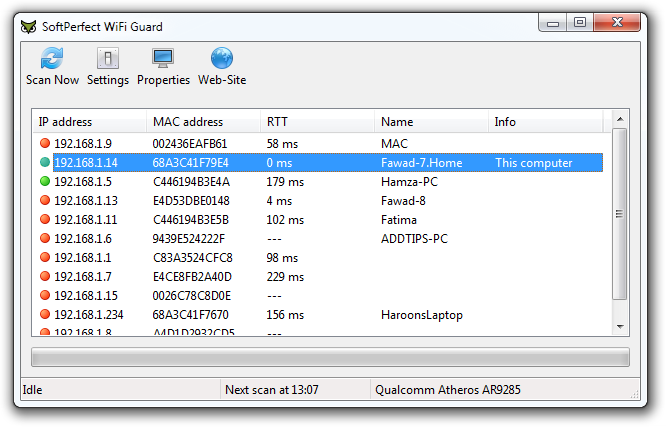This screenshot has width=666, height=427.
Task: Click the red status dot for 192.168.1.1
Action: point(45,257)
